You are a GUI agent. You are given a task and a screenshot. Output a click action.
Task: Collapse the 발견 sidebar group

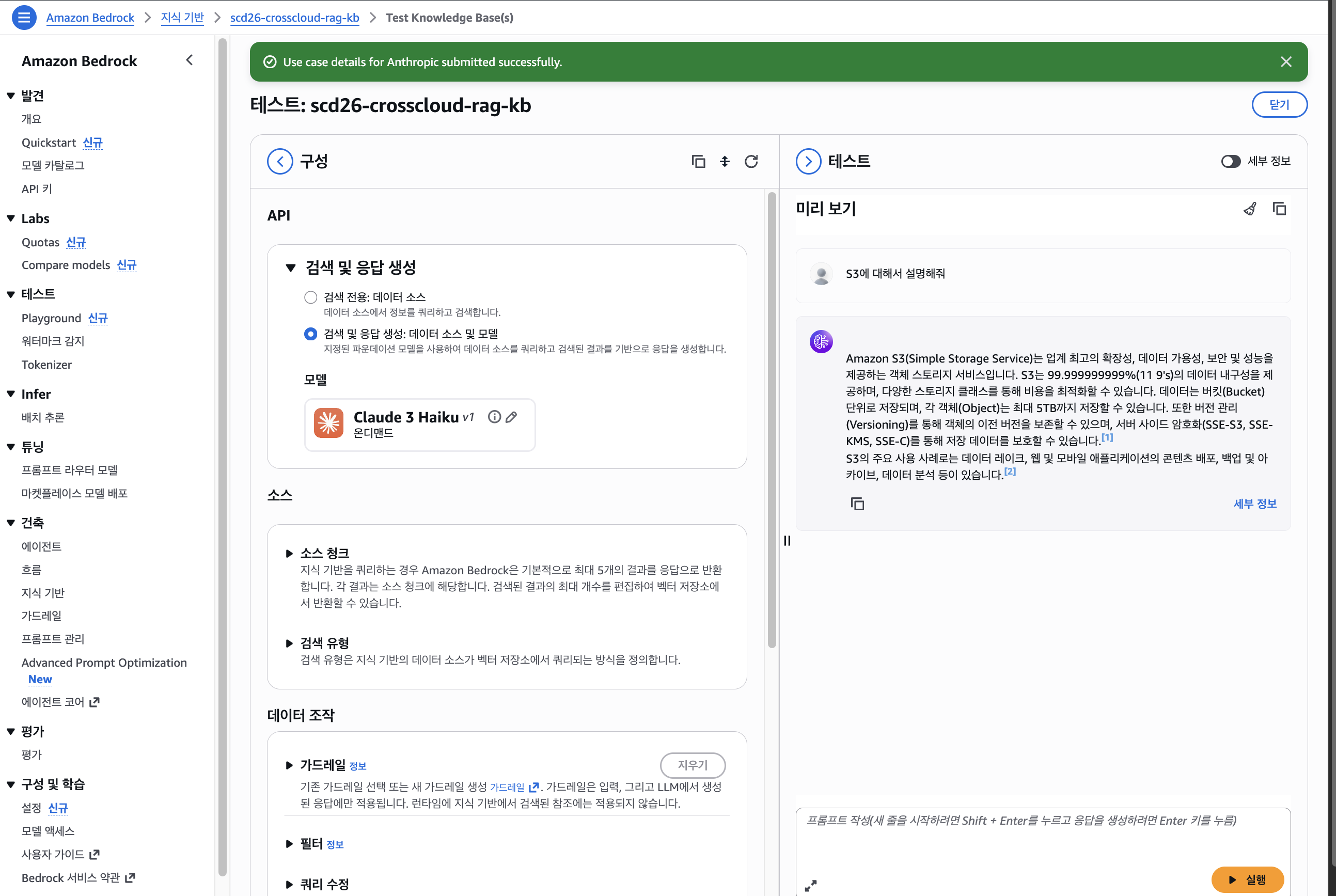click(11, 96)
